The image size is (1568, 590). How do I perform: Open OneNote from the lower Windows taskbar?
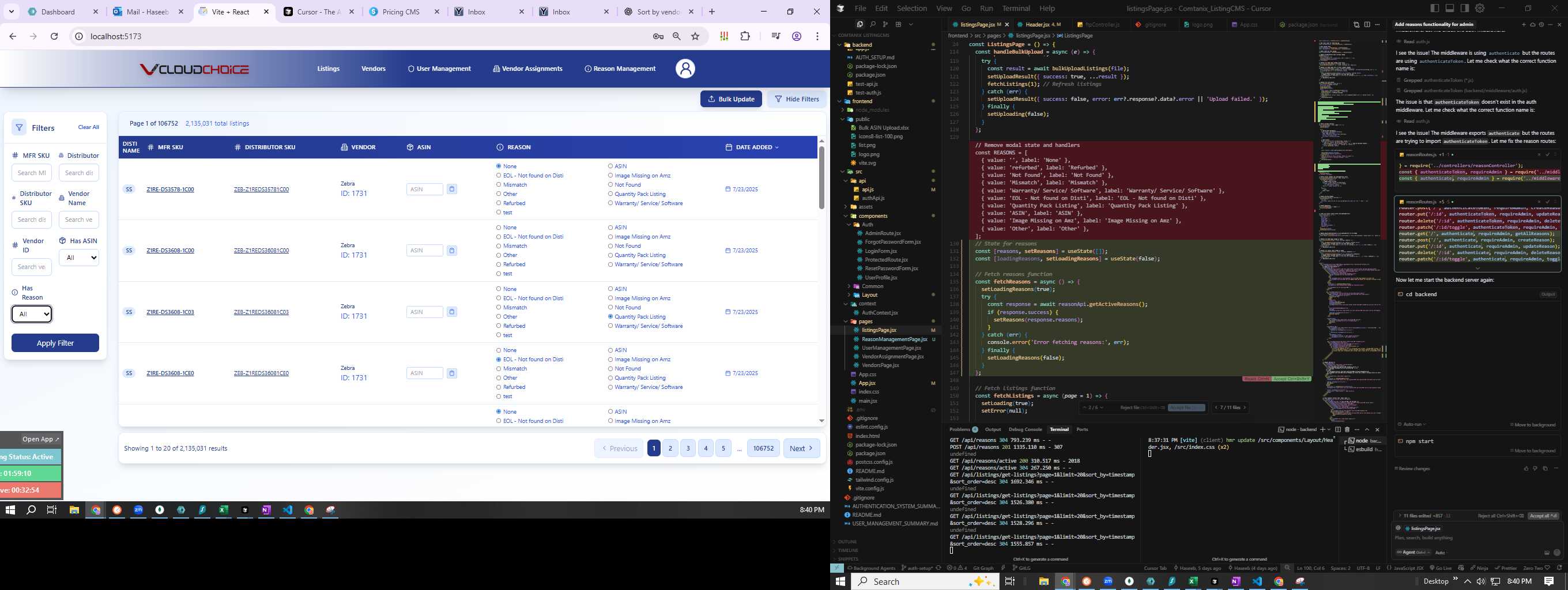point(1235,581)
